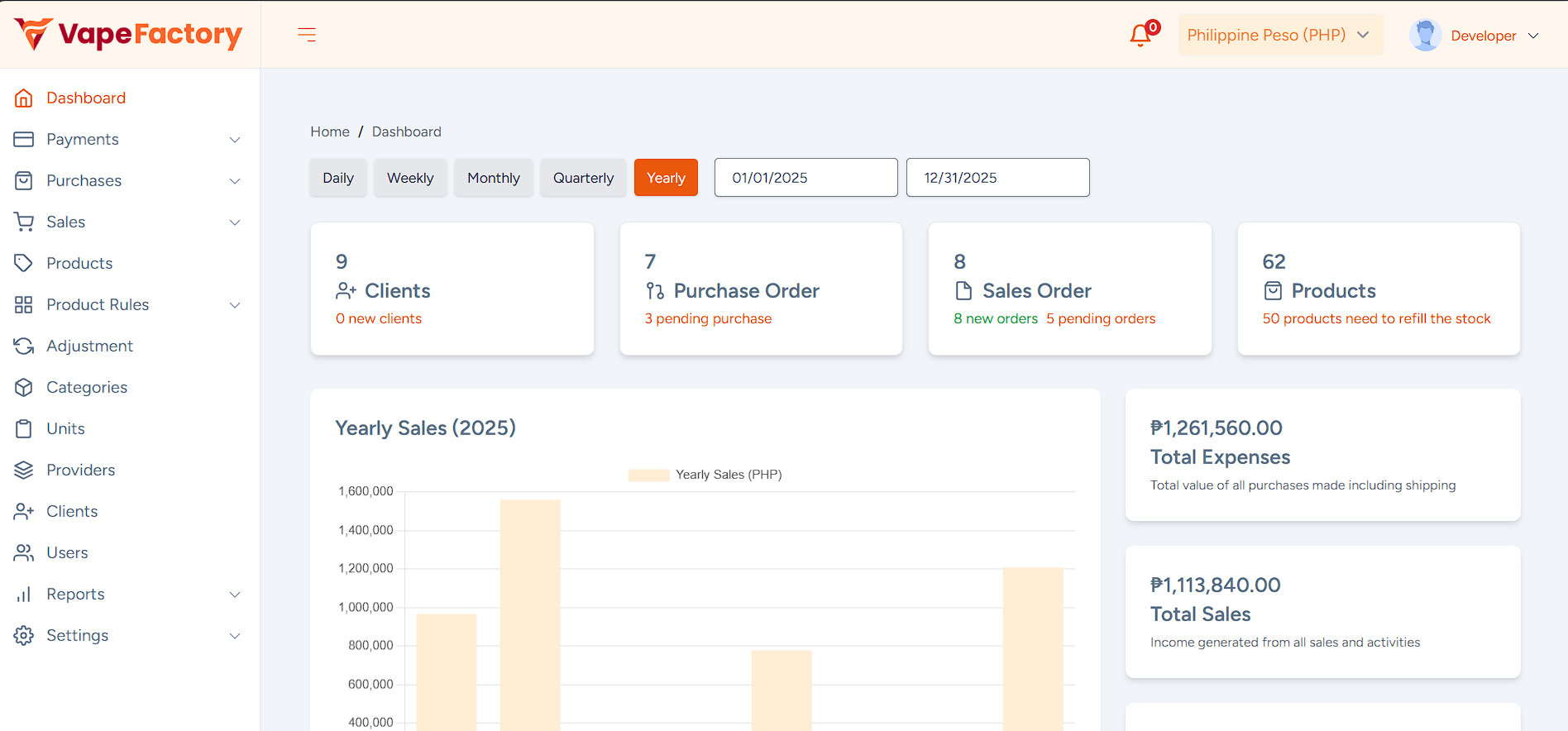This screenshot has height=731, width=1568.
Task: Expand the Payments menu chevron
Action: 235,140
